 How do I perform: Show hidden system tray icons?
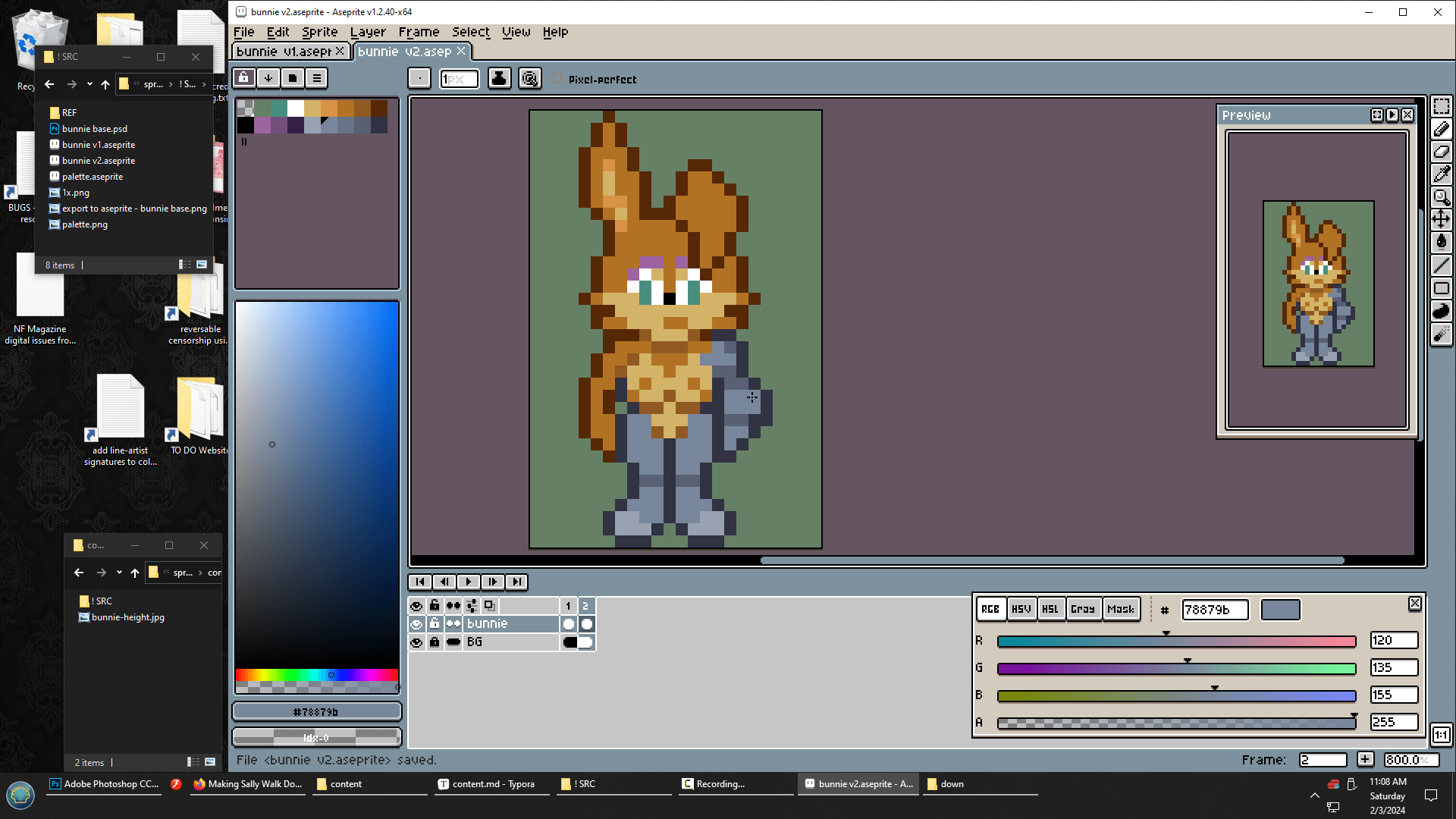1314,795
